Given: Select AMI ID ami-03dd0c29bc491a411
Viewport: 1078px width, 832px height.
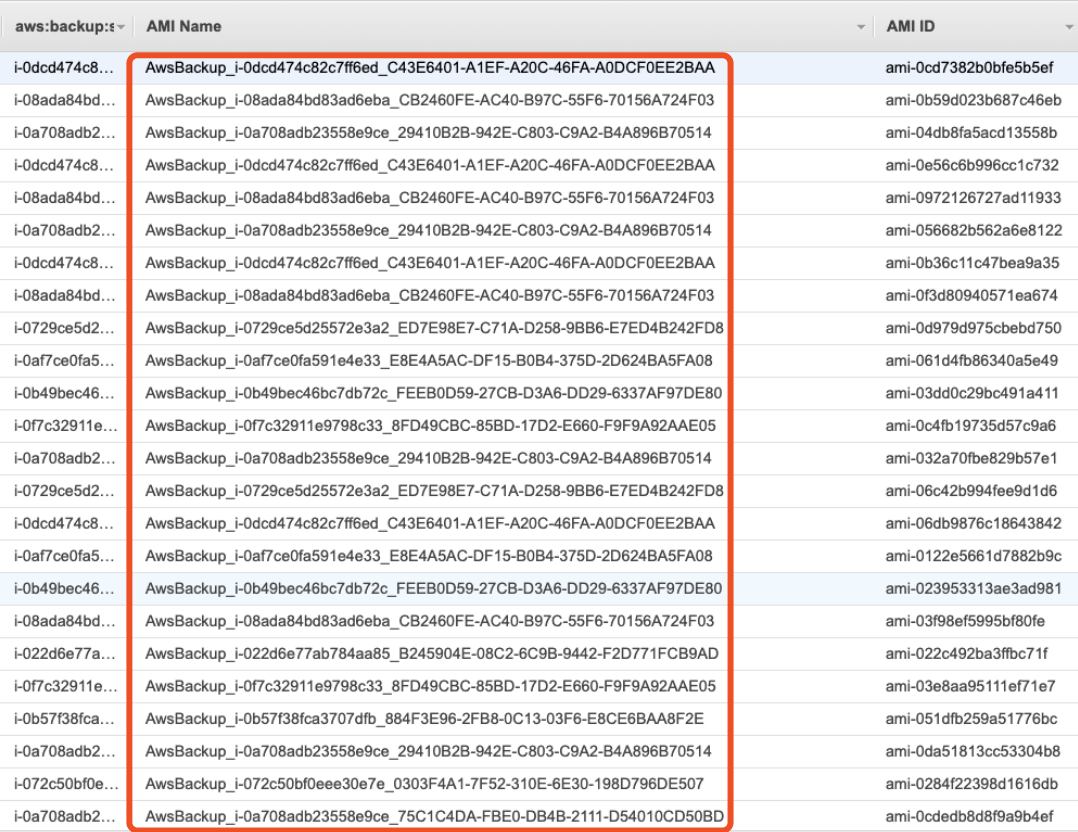Looking at the screenshot, I should pos(972,393).
